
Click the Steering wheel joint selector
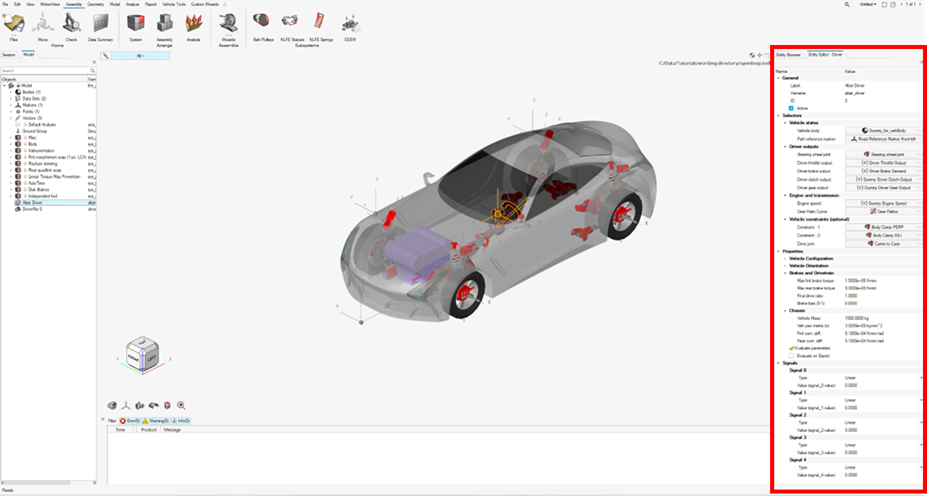click(883, 154)
